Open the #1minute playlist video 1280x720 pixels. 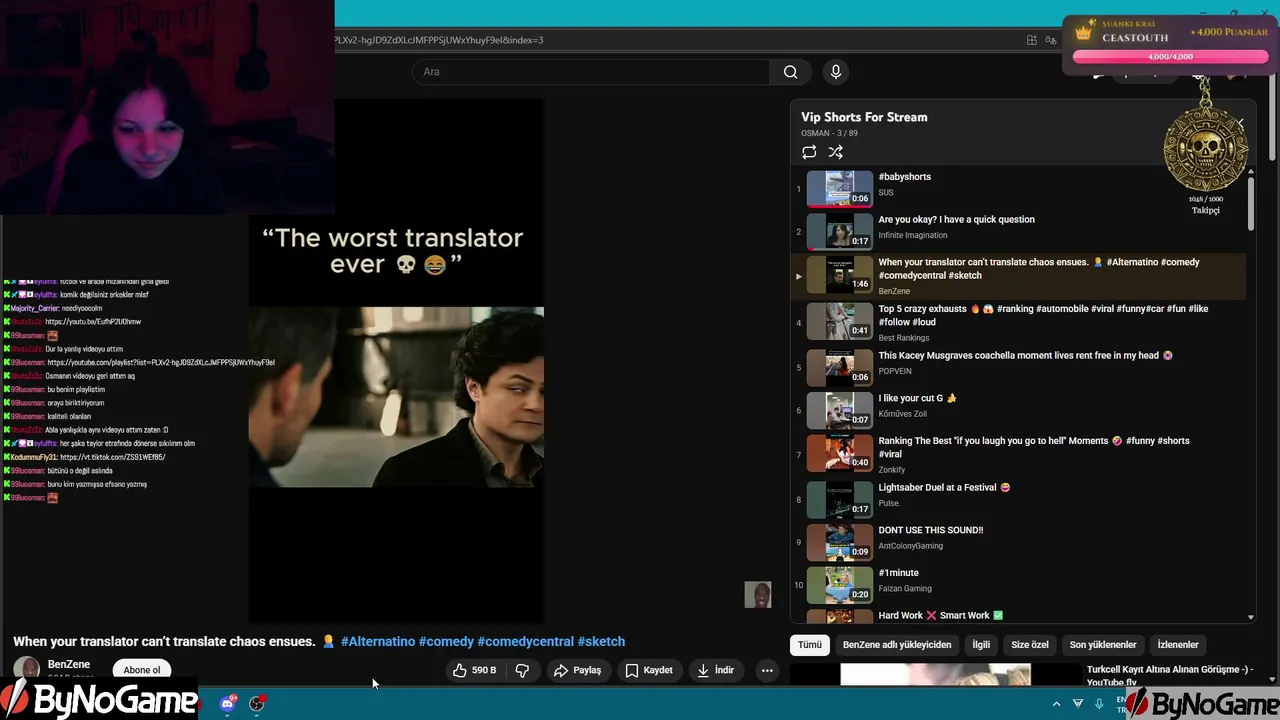[1020, 585]
